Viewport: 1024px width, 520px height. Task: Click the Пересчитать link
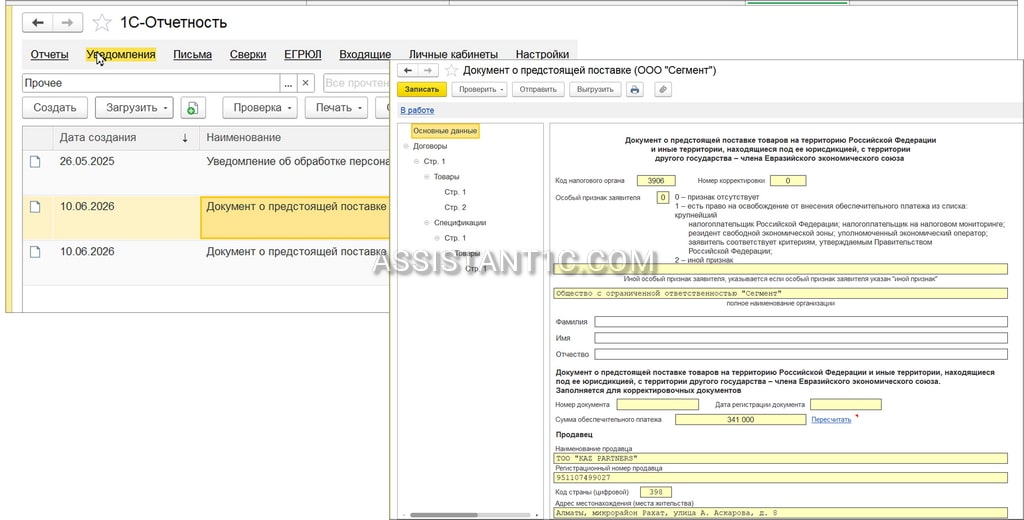pos(831,420)
